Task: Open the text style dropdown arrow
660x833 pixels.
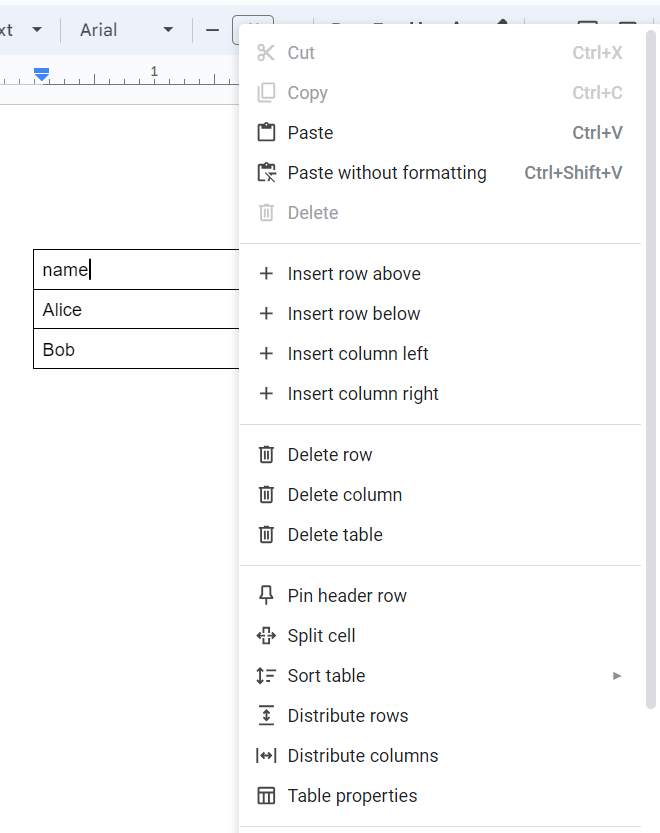Action: [x=37, y=30]
